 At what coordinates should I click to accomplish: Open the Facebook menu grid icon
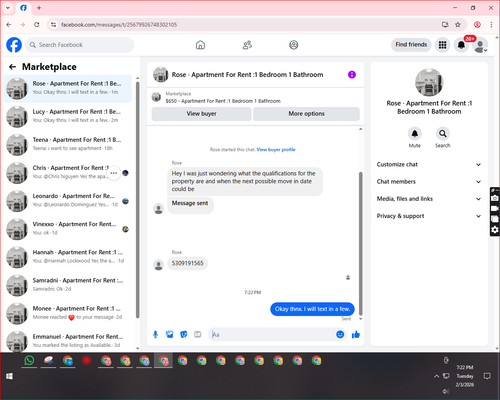coord(442,45)
